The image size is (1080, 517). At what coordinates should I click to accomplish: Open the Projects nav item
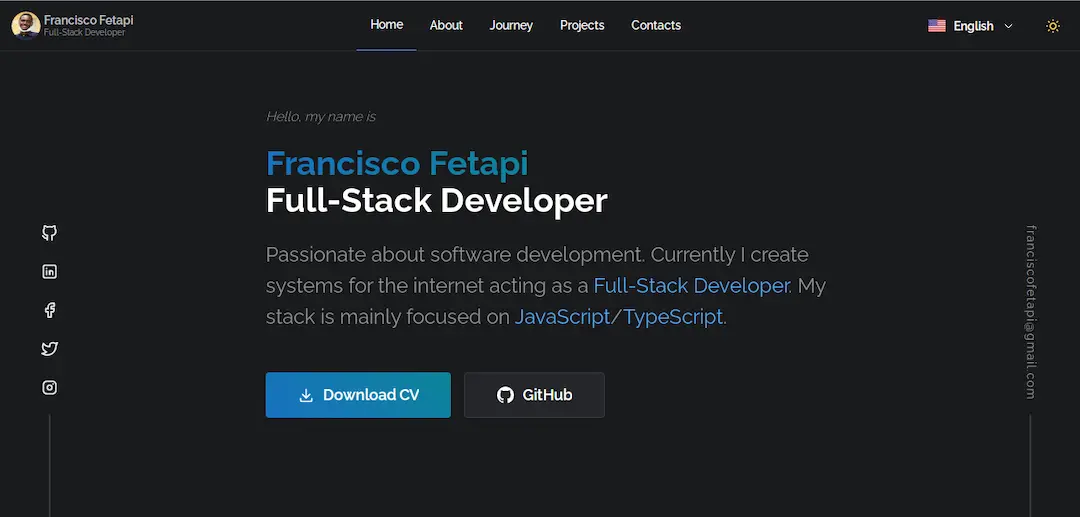point(582,25)
